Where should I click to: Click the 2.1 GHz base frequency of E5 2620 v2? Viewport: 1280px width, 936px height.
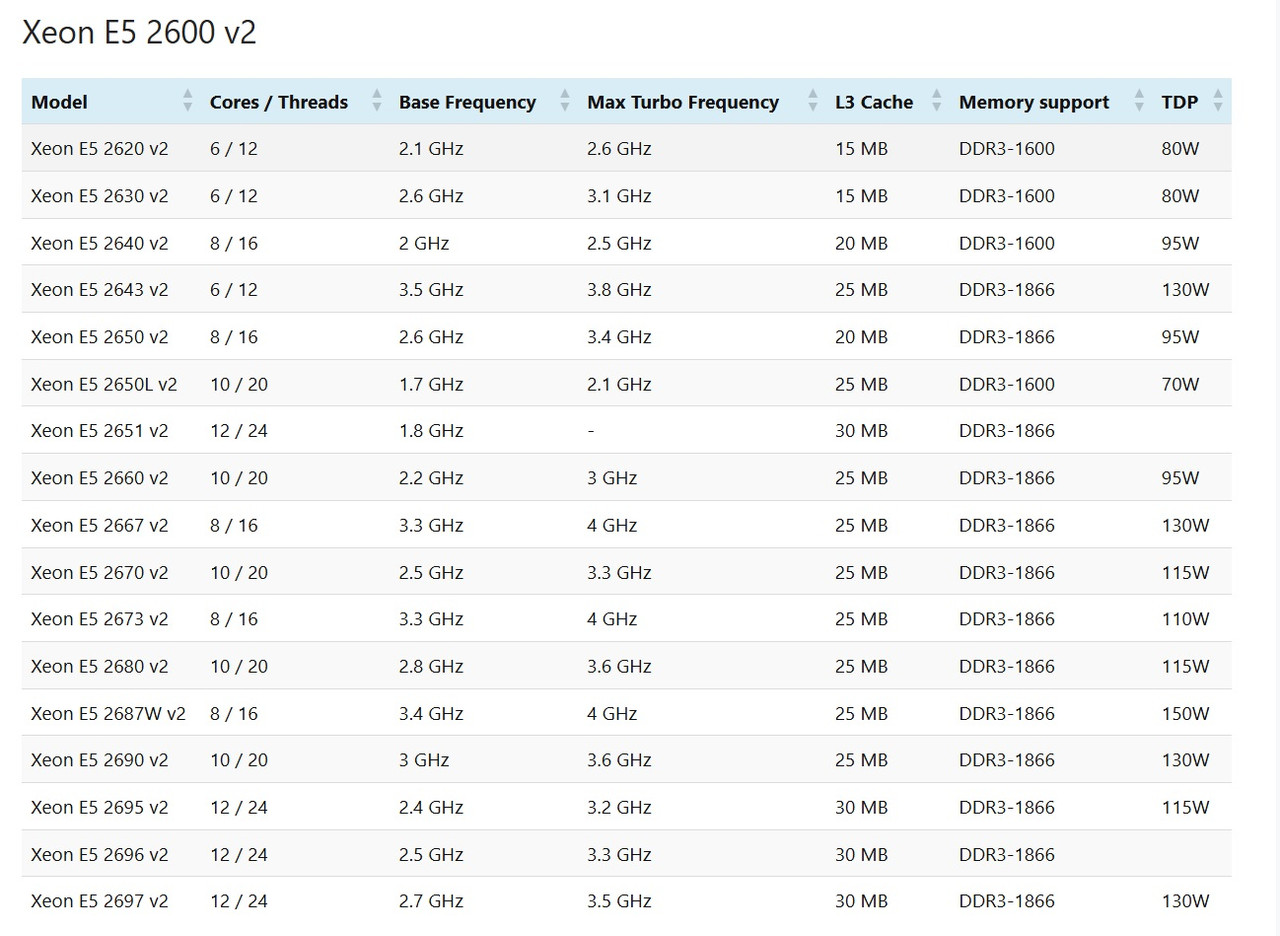click(431, 149)
